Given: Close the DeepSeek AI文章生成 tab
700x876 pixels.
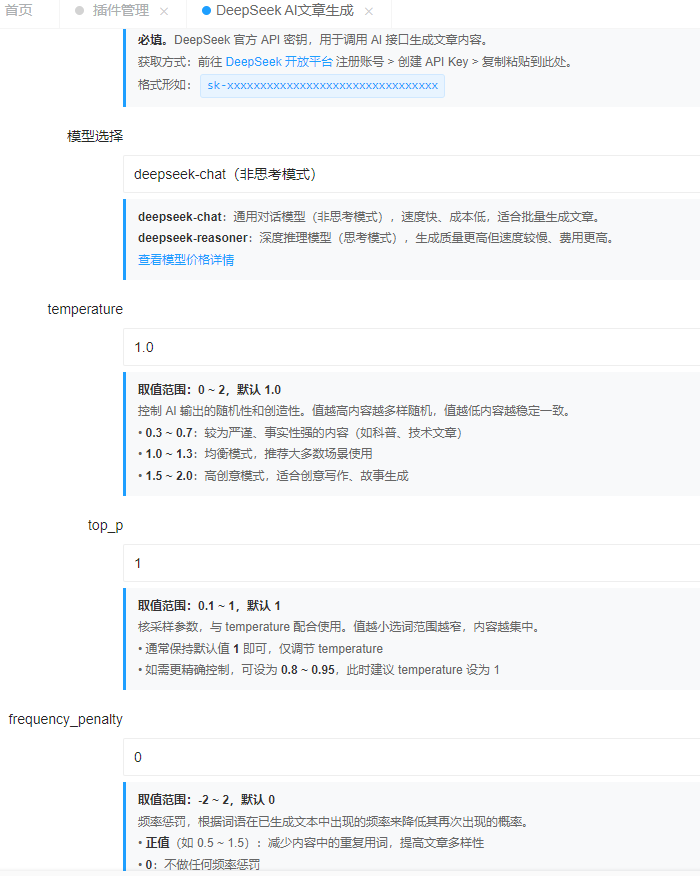Looking at the screenshot, I should click(369, 11).
